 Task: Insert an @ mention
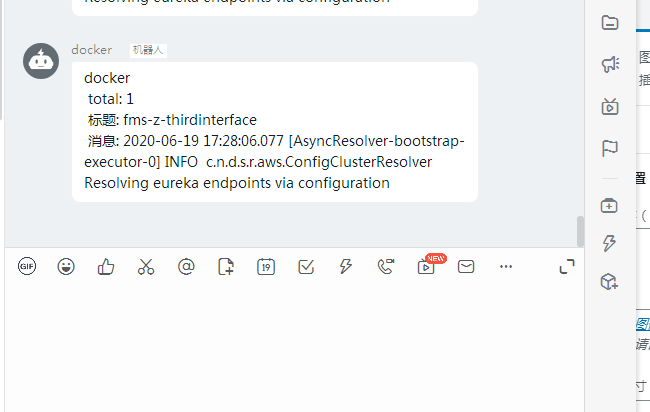coord(186,267)
